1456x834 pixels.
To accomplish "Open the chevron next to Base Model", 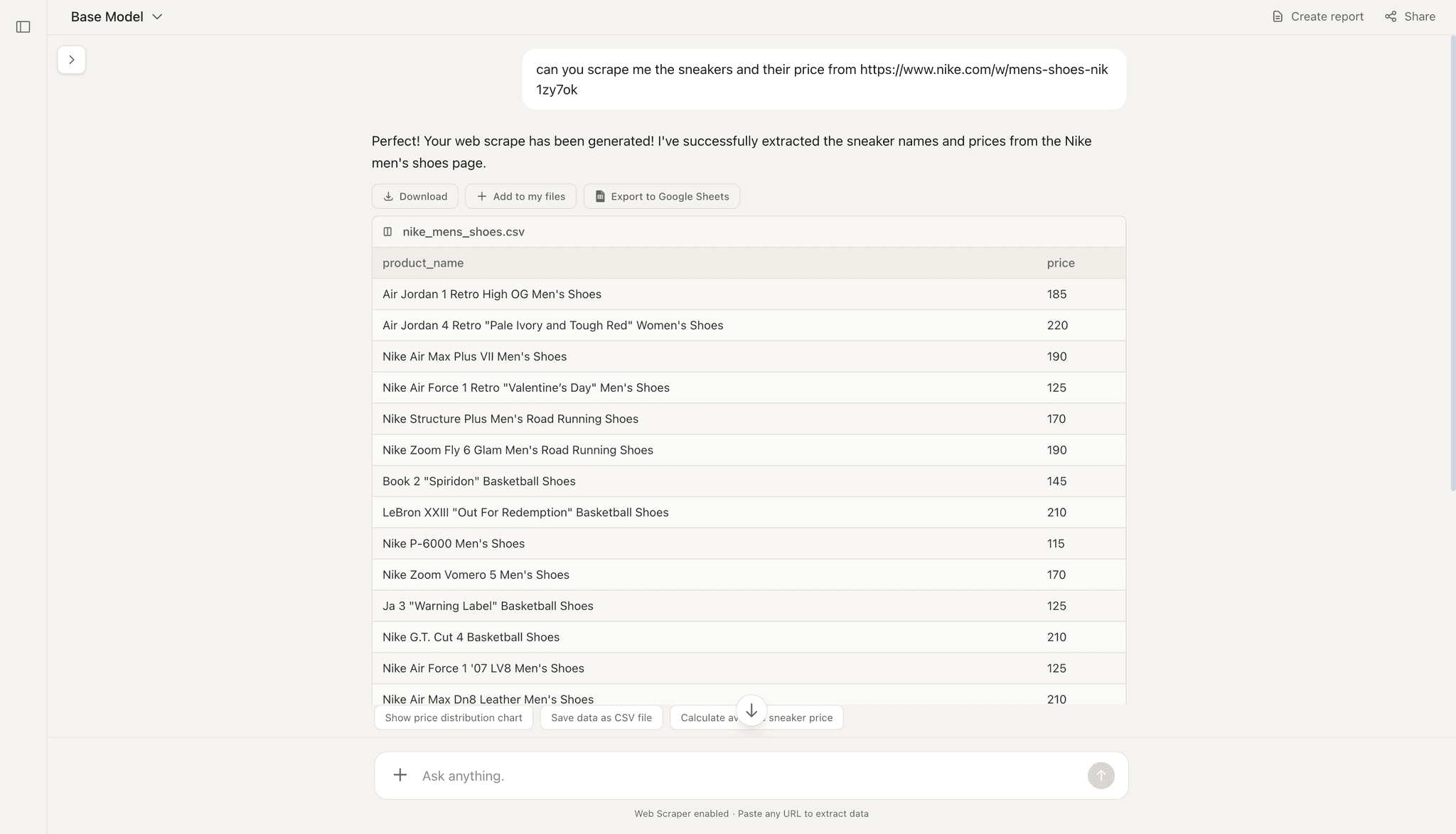I will pyautogui.click(x=157, y=16).
